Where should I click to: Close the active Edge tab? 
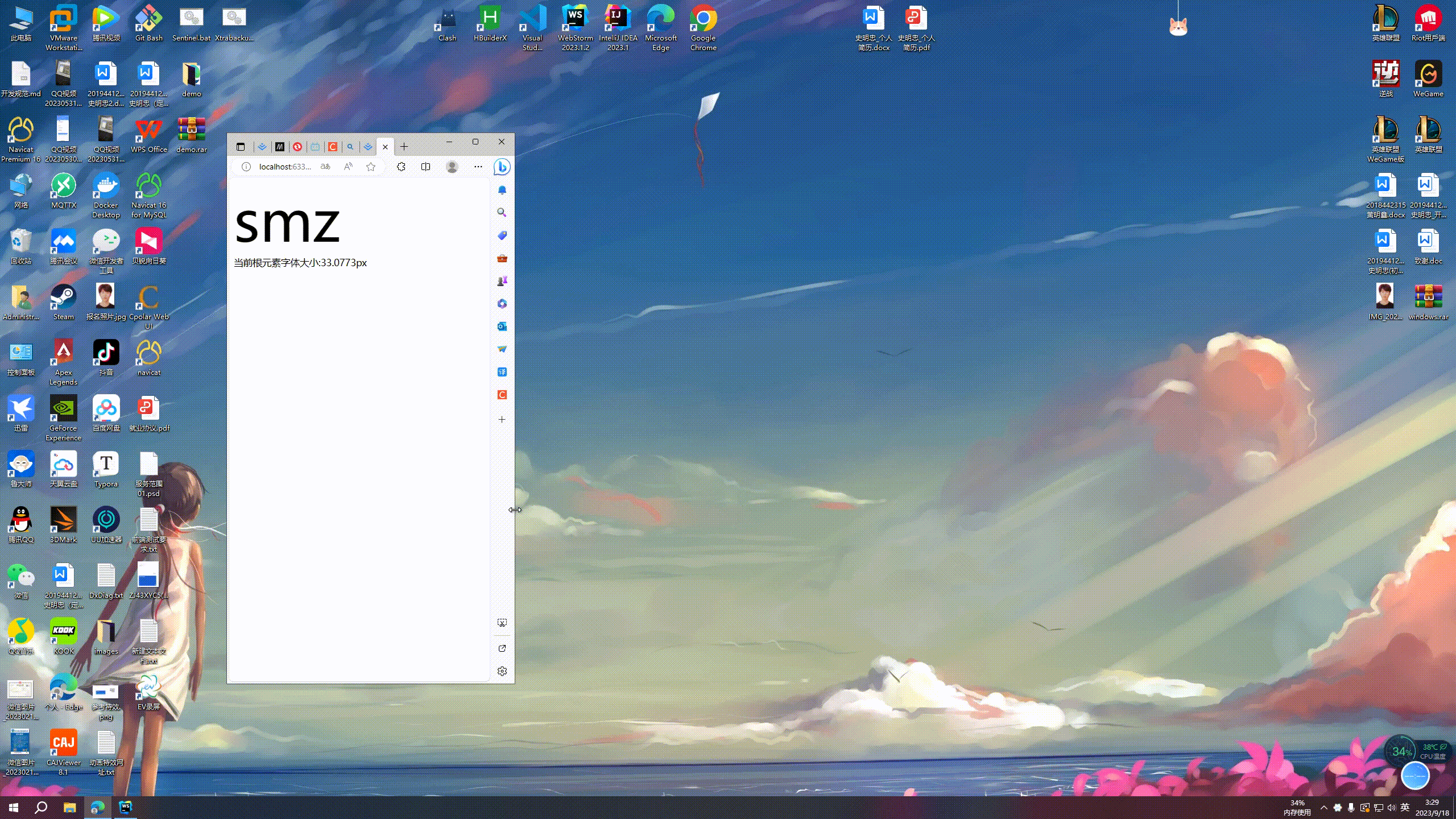point(385,147)
